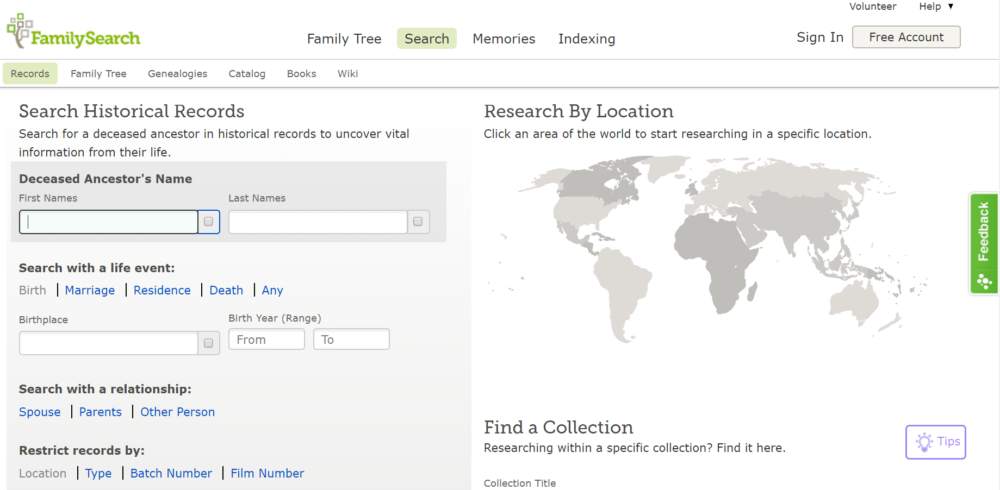
Task: Add a Parents relationship search
Action: (x=100, y=412)
